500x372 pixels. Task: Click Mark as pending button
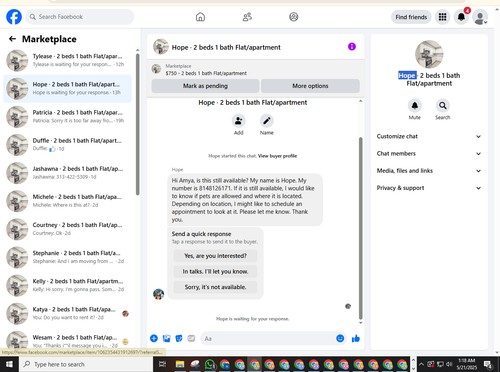pyautogui.click(x=205, y=86)
